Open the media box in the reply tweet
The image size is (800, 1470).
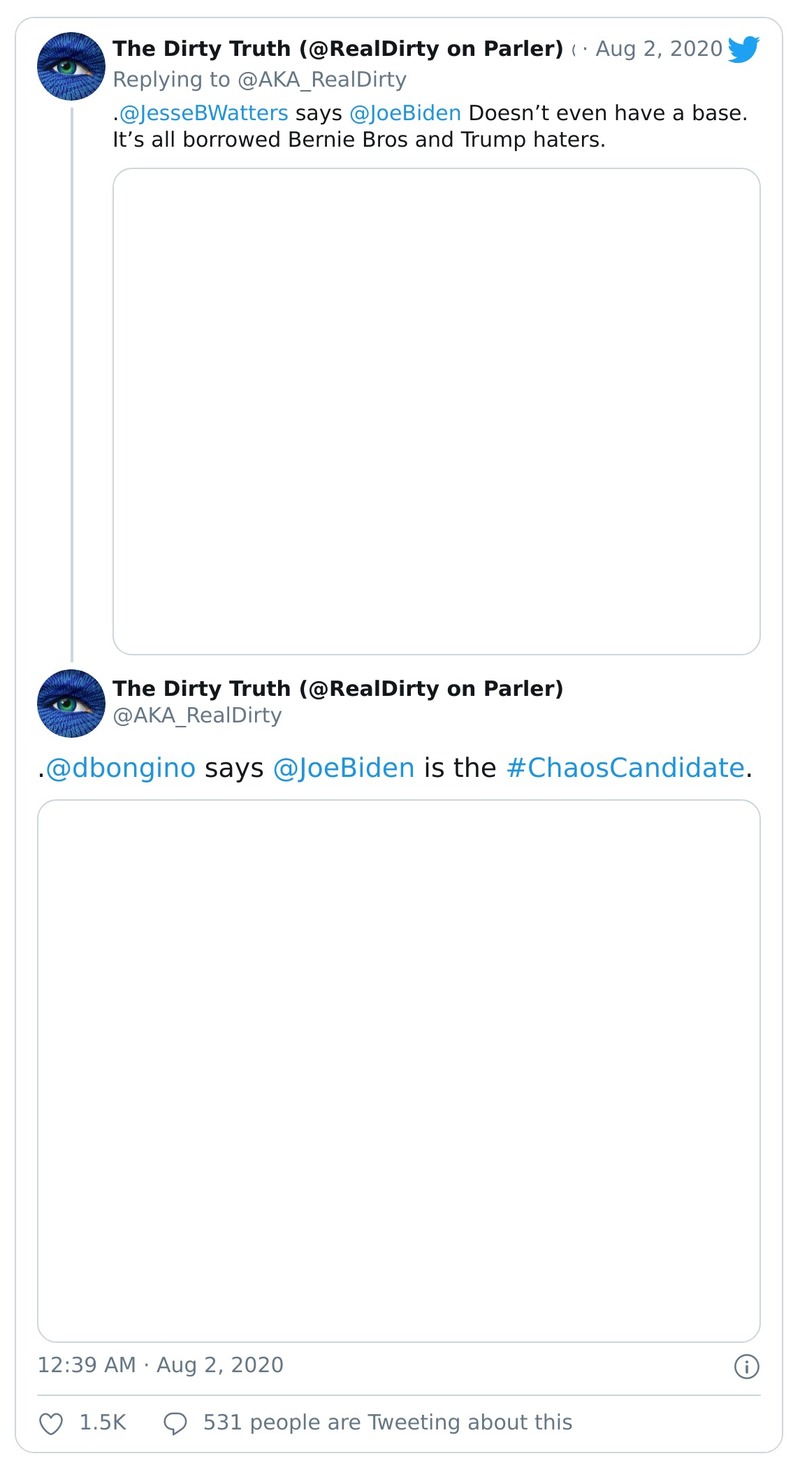point(436,411)
